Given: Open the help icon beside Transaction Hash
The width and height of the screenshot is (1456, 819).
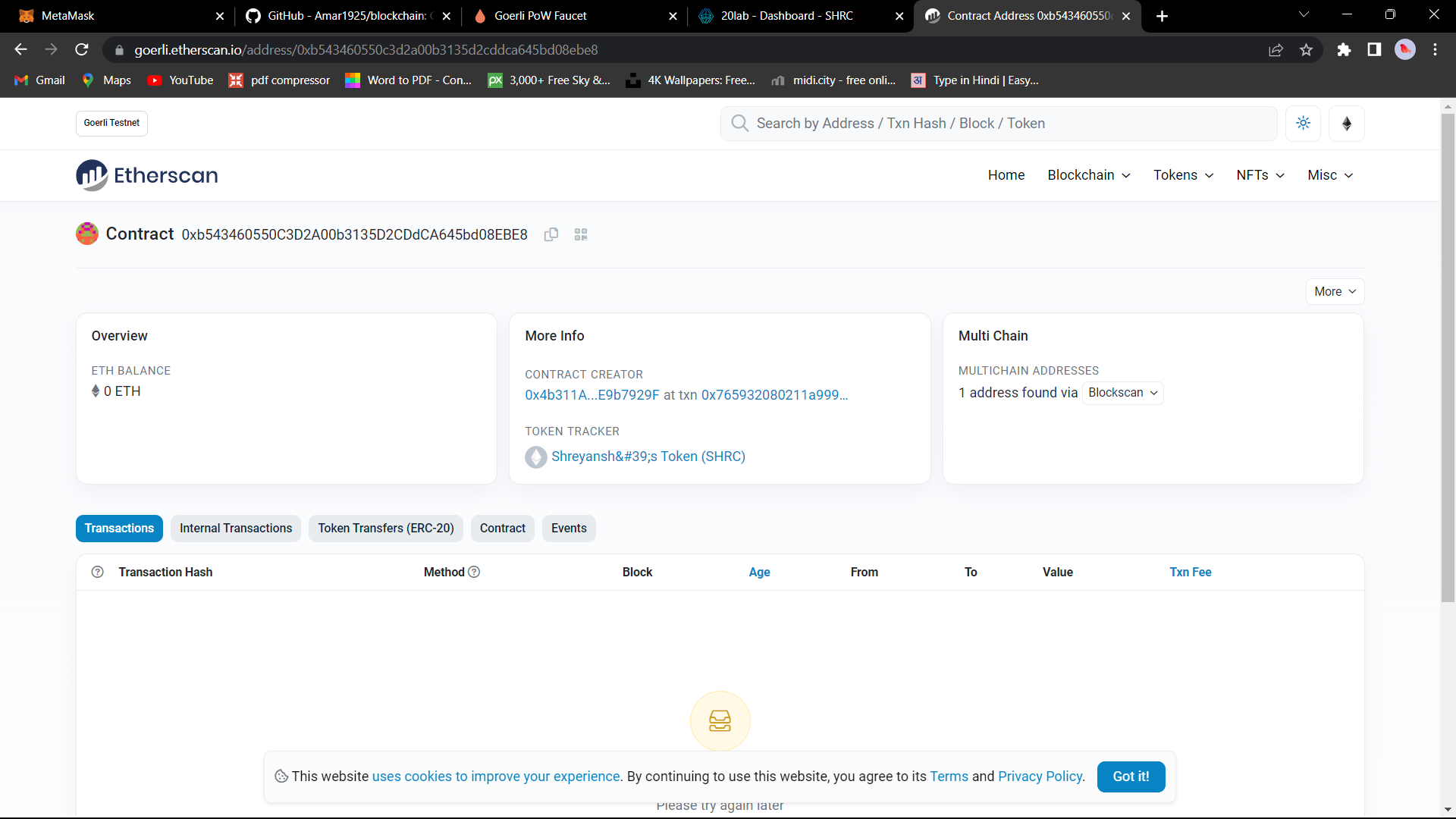Looking at the screenshot, I should coord(98,572).
